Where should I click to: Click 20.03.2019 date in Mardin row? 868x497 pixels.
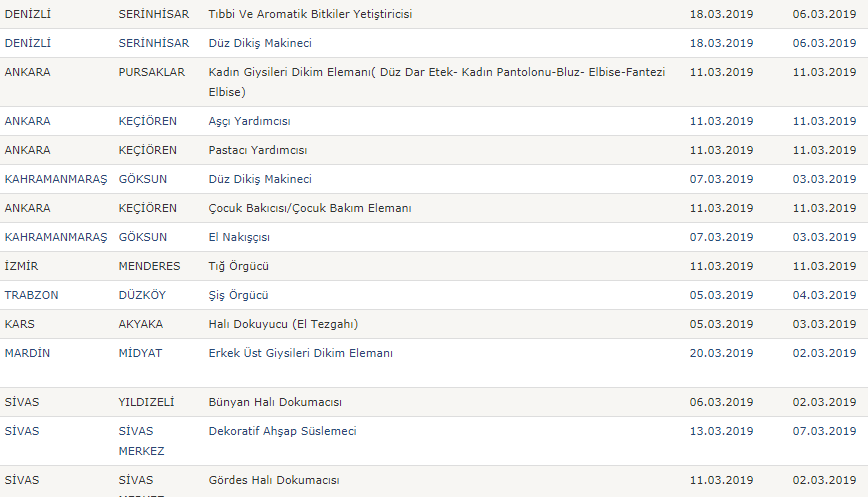pos(721,353)
